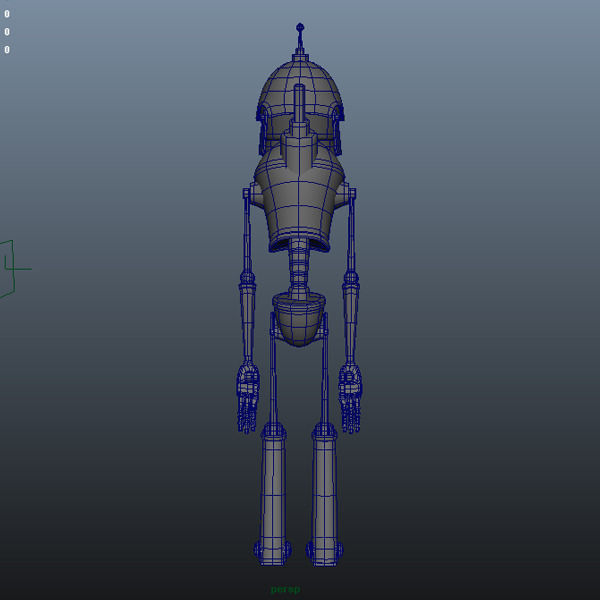The height and width of the screenshot is (600, 600).
Task: Pick the antenna ball atop the head
Action: pyautogui.click(x=300, y=28)
